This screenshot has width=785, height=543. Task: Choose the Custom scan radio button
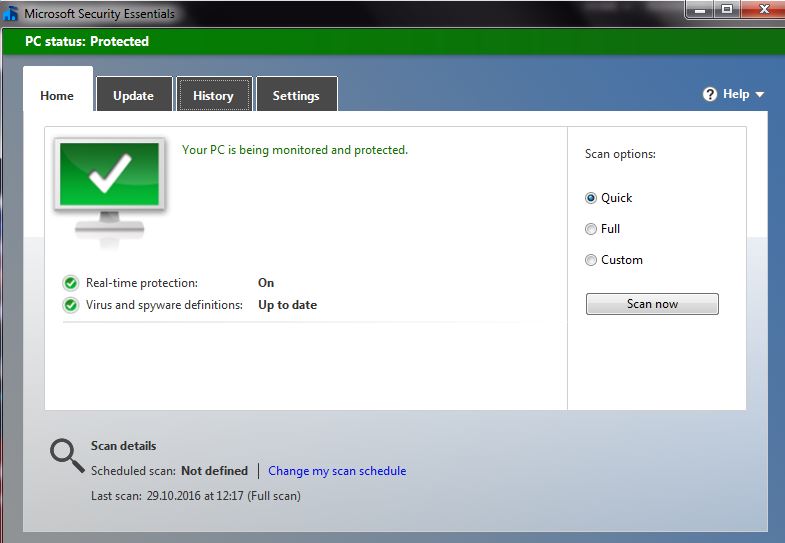pyautogui.click(x=591, y=260)
